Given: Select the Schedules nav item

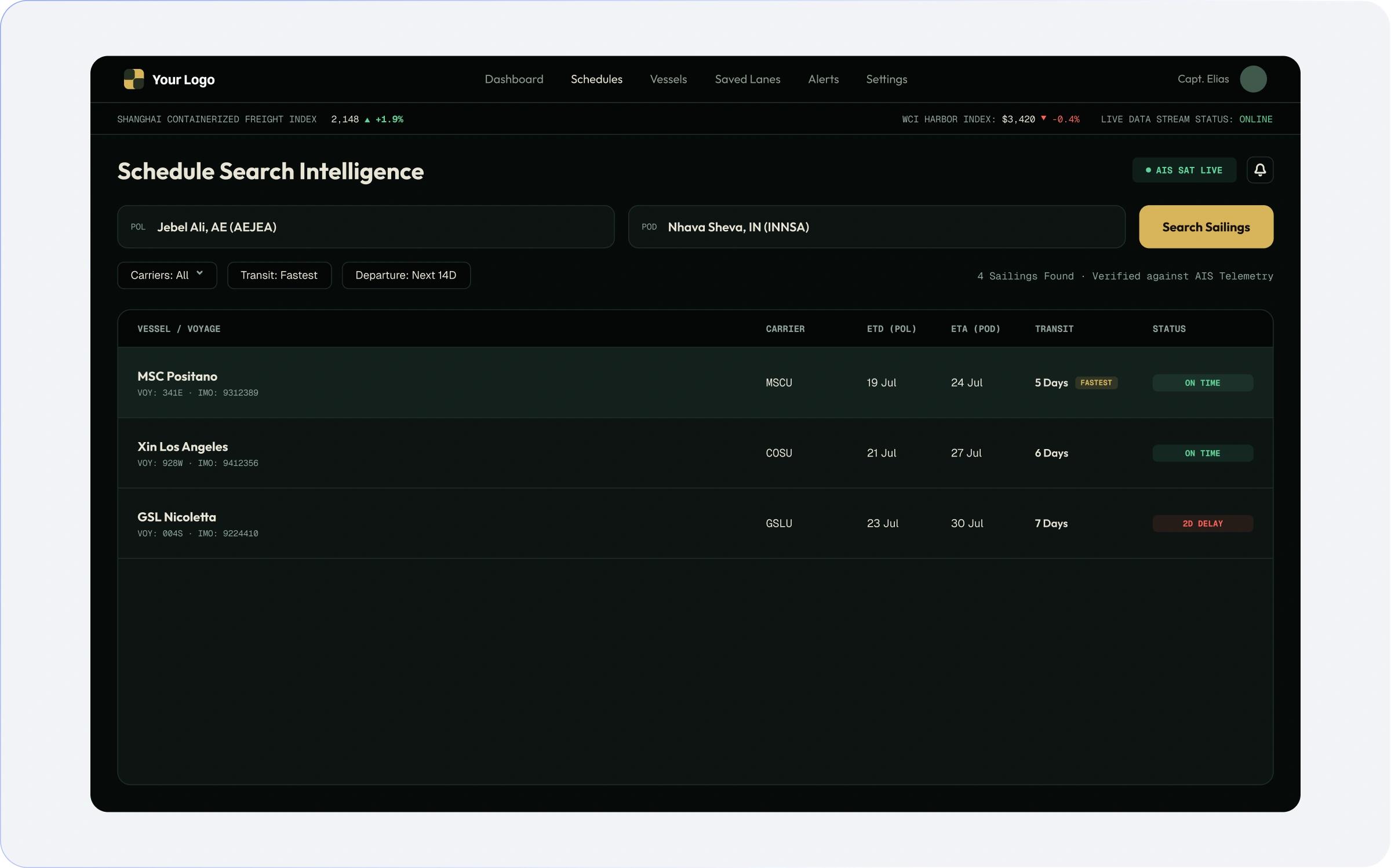Looking at the screenshot, I should (x=596, y=79).
